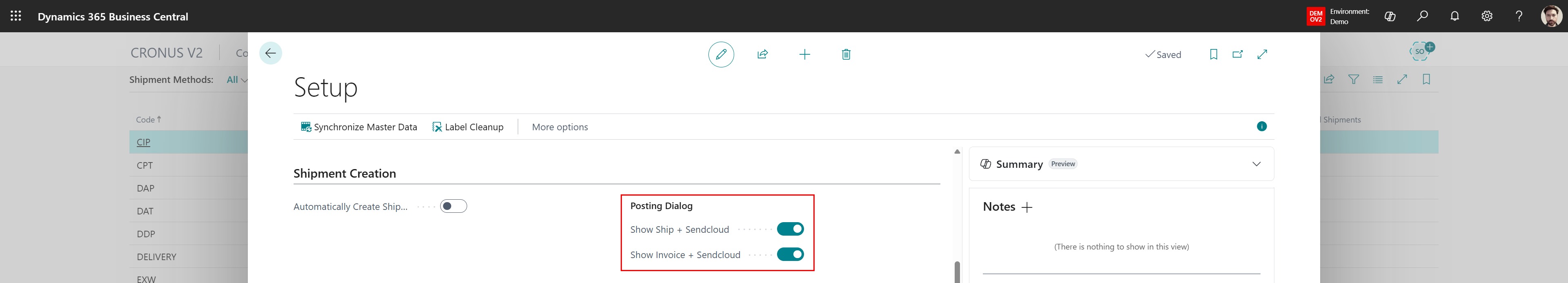The width and height of the screenshot is (1568, 283).
Task: Click the Saved status indicator
Action: tap(1163, 54)
